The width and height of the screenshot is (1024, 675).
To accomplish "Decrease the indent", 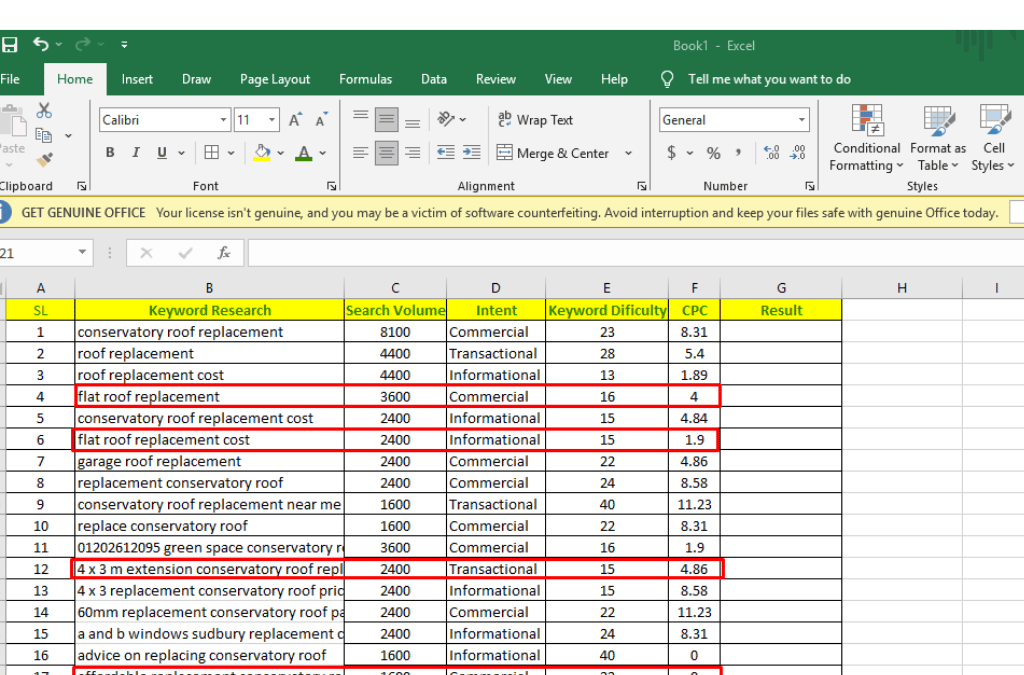I will [446, 153].
